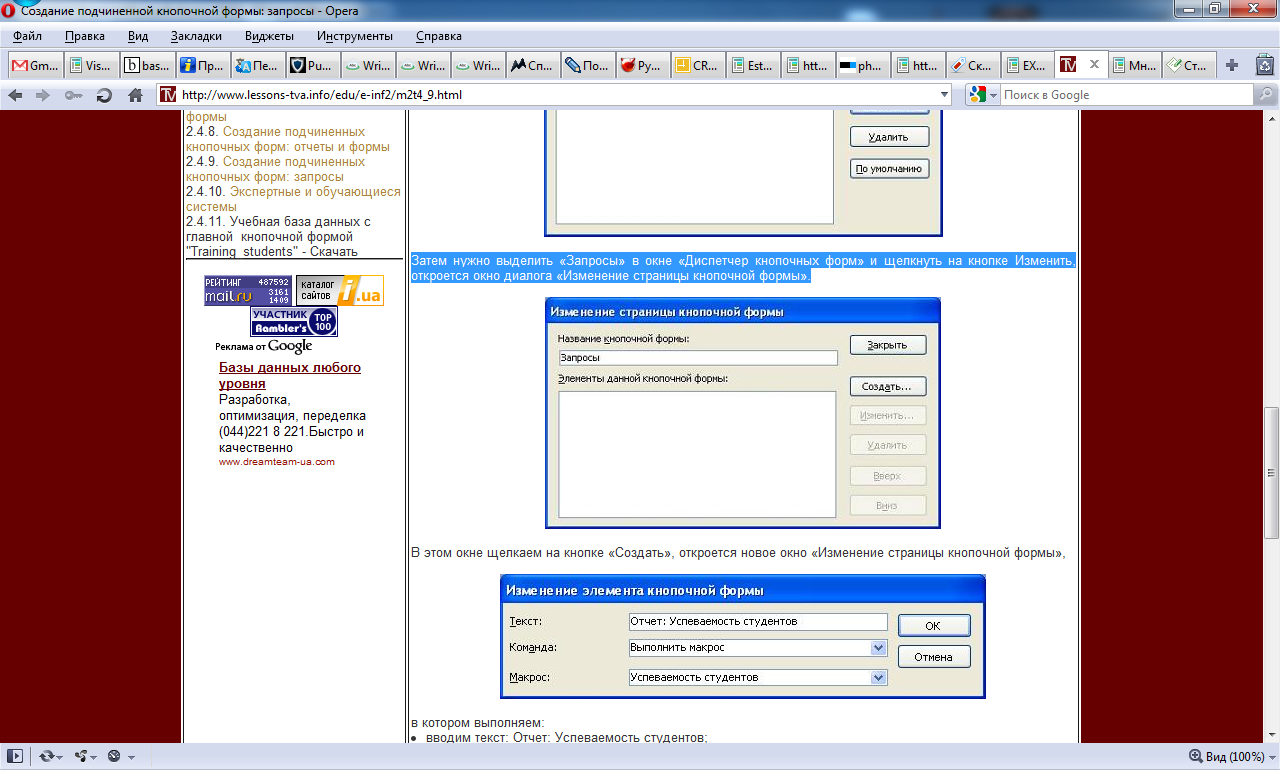Click the scrollbar up arrow
The height and width of the screenshot is (770, 1280).
(1272, 118)
